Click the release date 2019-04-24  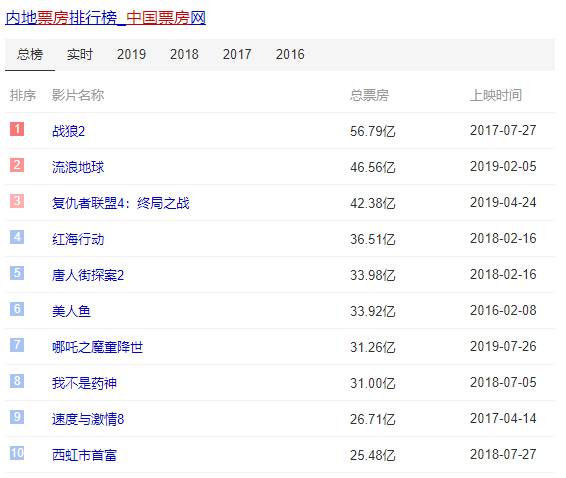pos(503,203)
